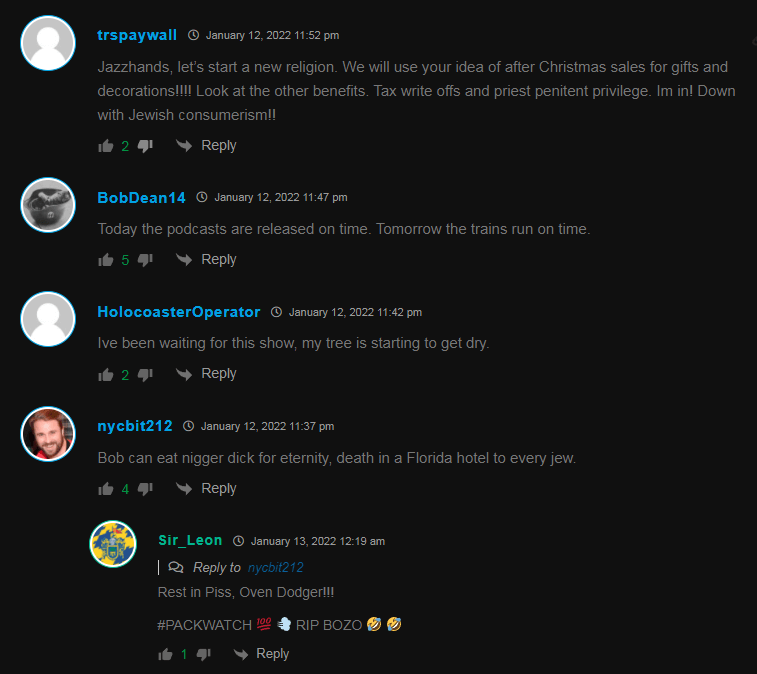Downvote HolocoasterOperator's comment
This screenshot has width=757, height=674.
tap(145, 374)
